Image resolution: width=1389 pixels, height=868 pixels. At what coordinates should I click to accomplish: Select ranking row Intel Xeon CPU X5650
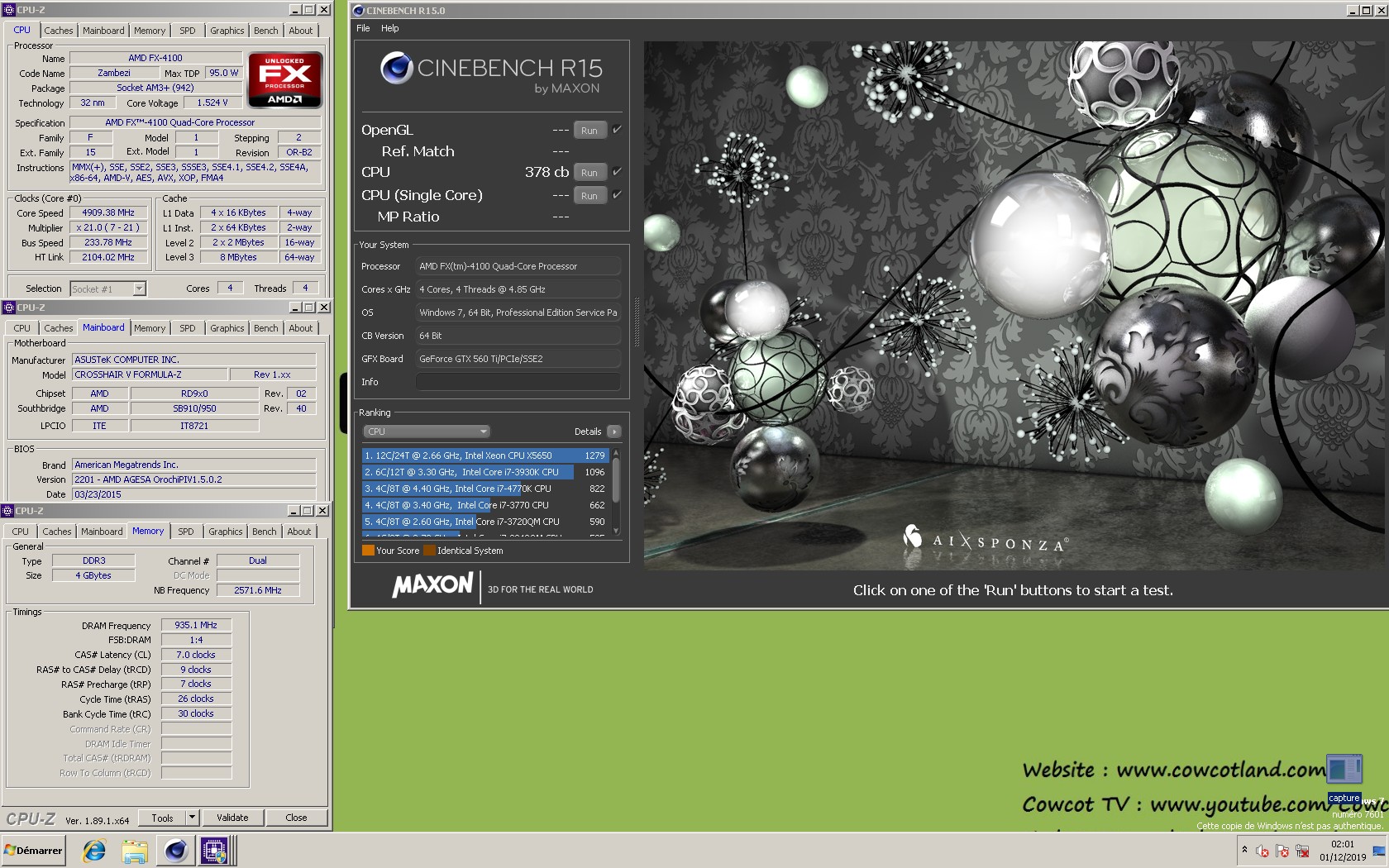(484, 455)
